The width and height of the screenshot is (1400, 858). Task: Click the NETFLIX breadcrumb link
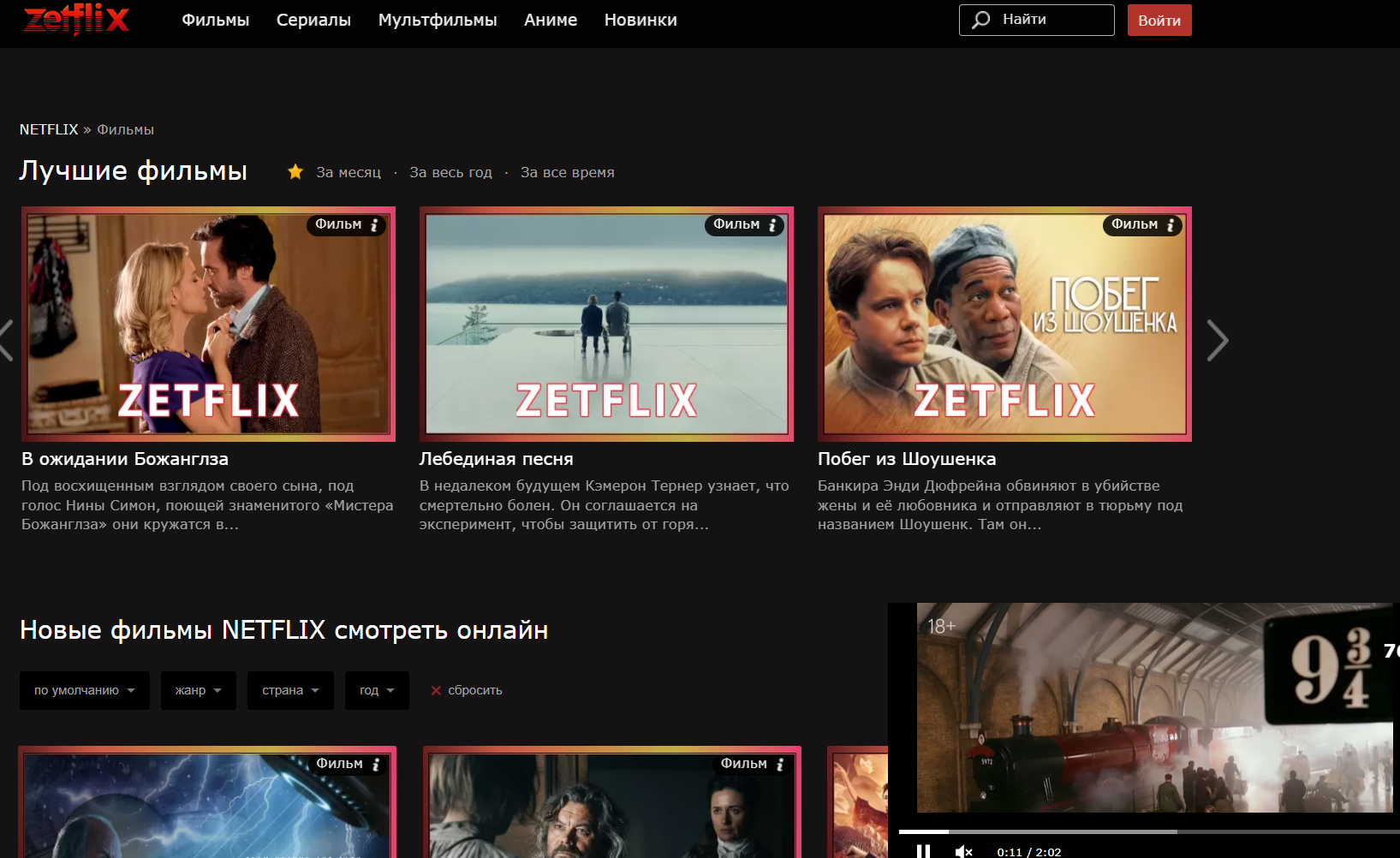click(x=49, y=129)
